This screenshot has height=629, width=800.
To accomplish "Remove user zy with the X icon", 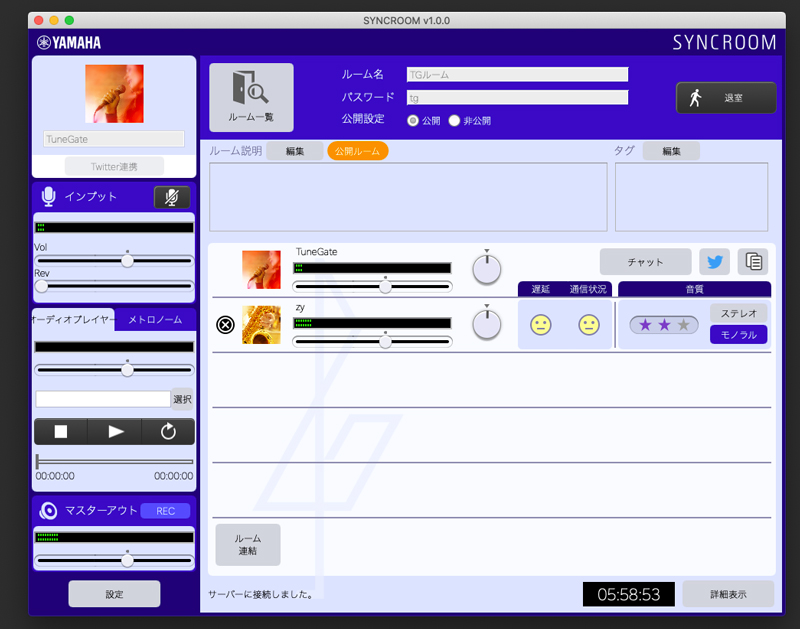I will [225, 324].
